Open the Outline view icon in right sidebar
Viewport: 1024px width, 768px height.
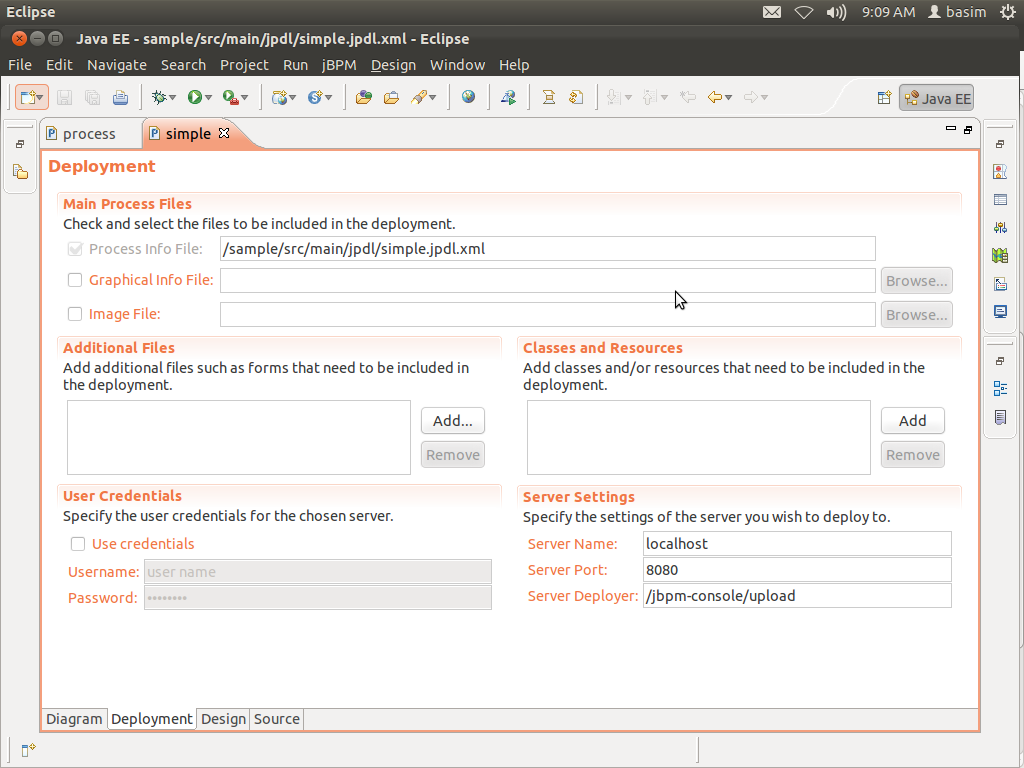click(x=1000, y=389)
